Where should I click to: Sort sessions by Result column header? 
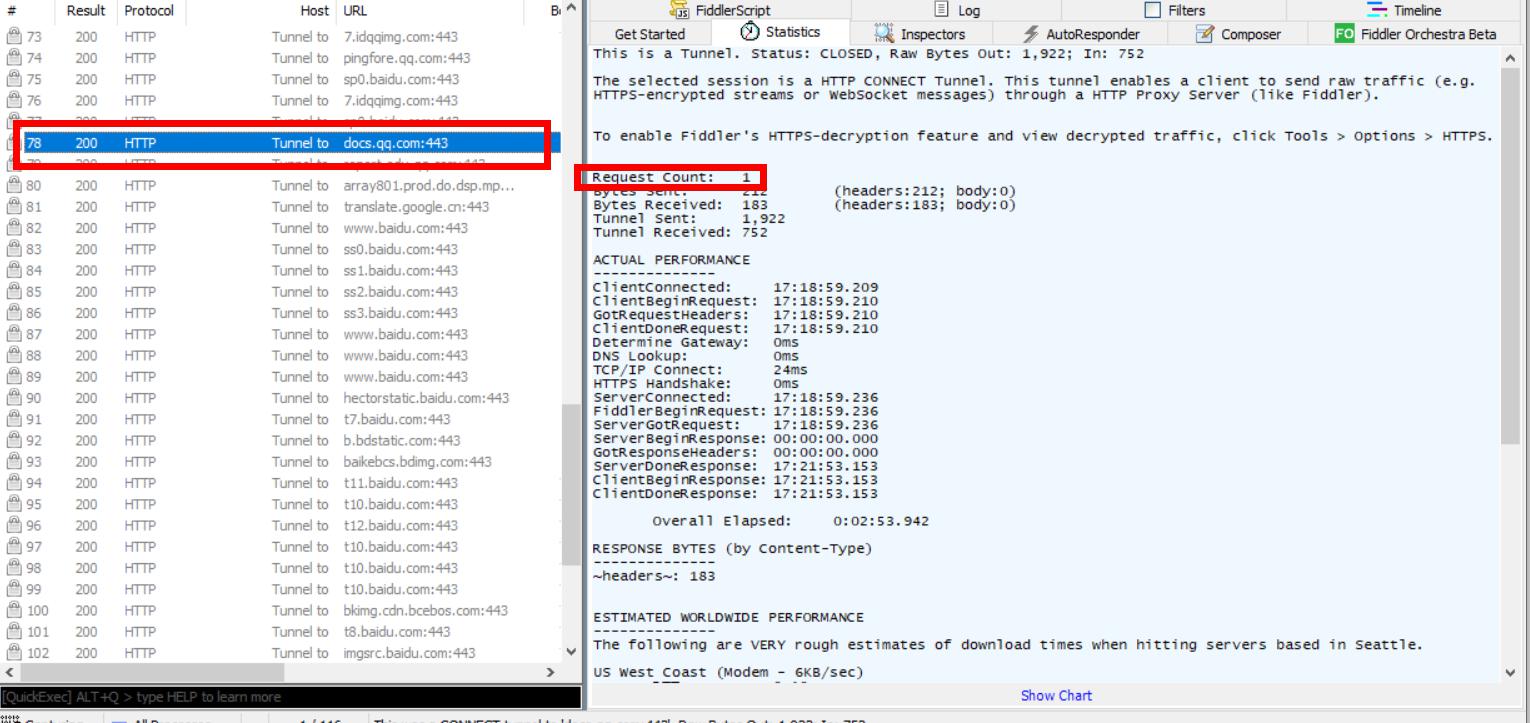[85, 11]
